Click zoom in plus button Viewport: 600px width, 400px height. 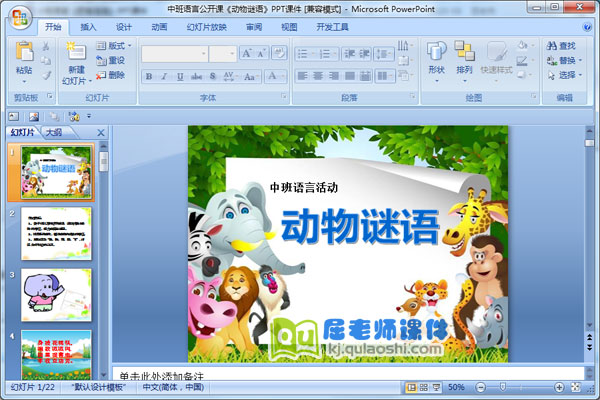(x=559, y=387)
